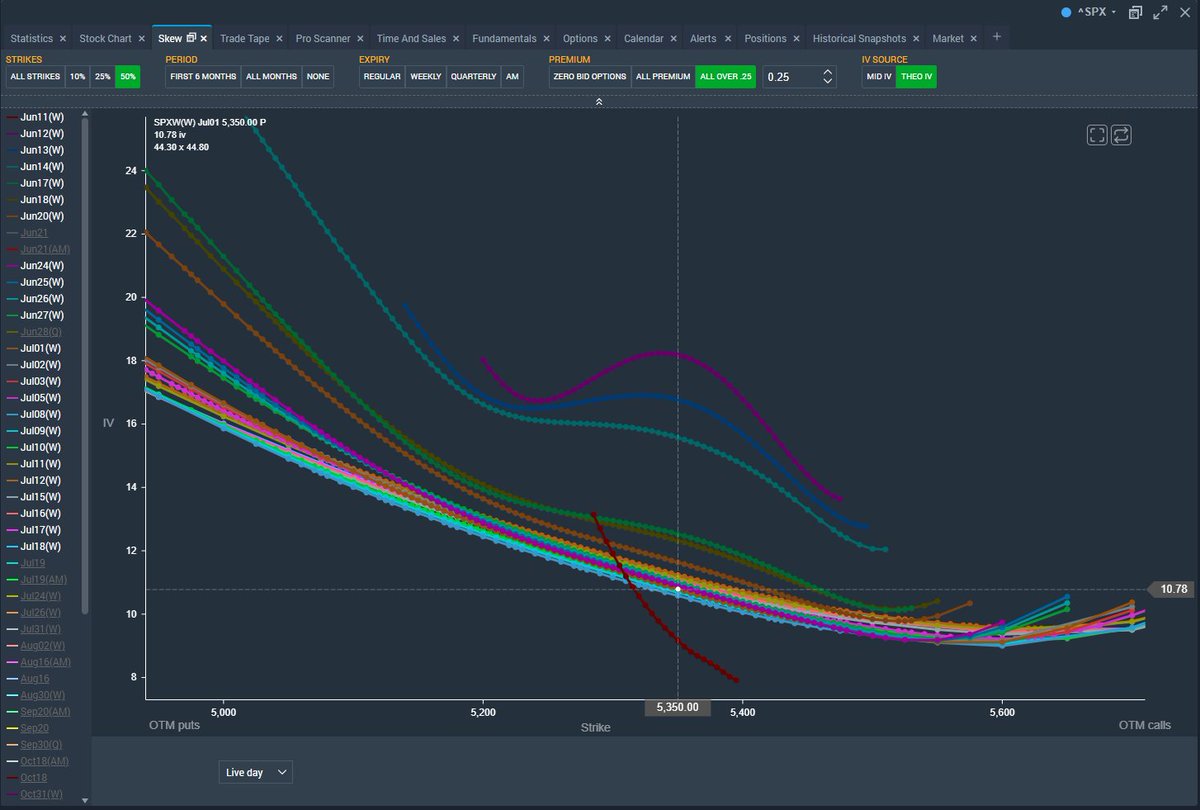Toggle REGULAR expiry filter
The height and width of the screenshot is (810, 1200).
(x=382, y=77)
